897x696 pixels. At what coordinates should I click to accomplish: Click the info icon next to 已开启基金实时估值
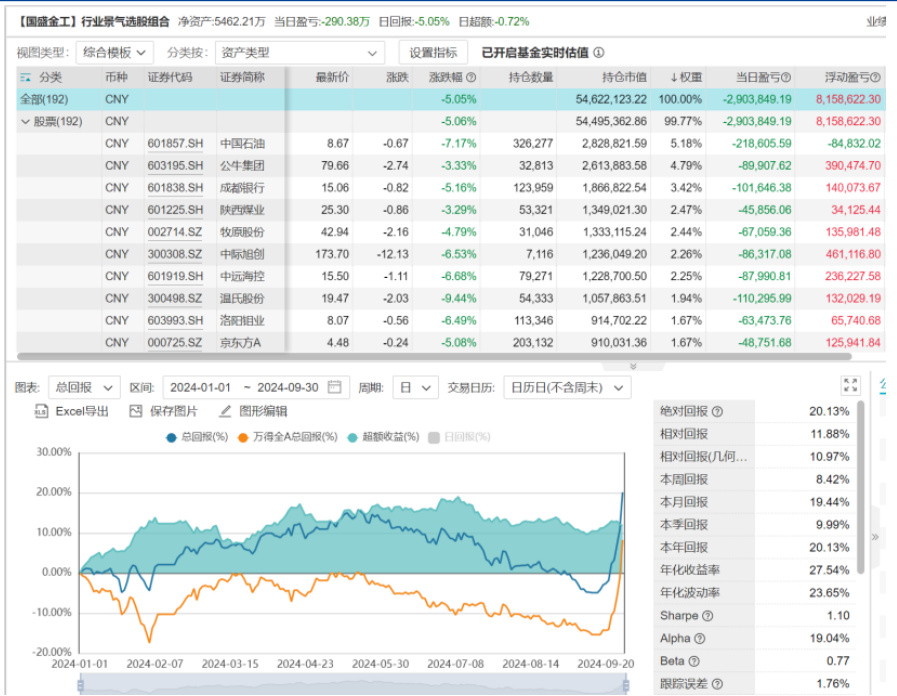tap(599, 53)
